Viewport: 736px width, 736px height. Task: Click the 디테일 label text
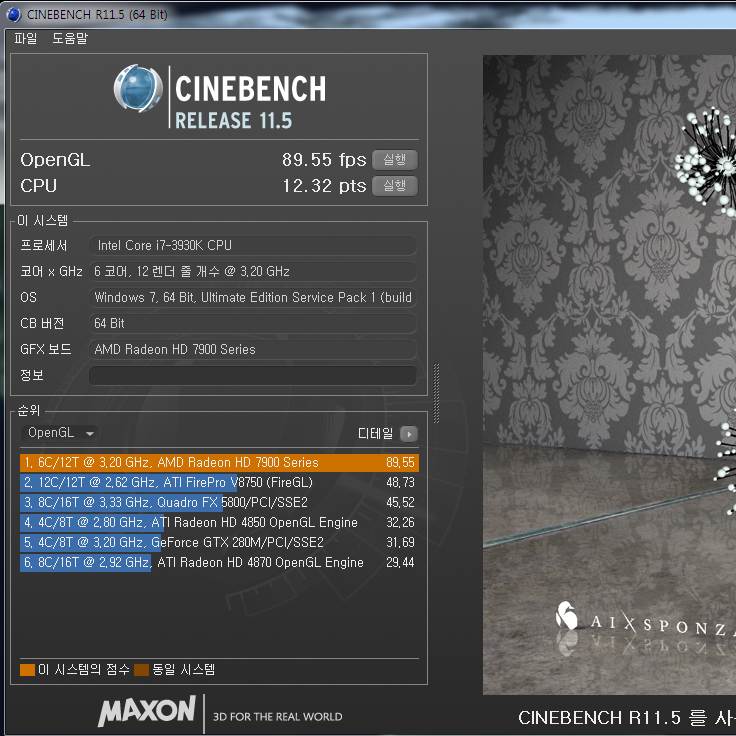[376, 434]
